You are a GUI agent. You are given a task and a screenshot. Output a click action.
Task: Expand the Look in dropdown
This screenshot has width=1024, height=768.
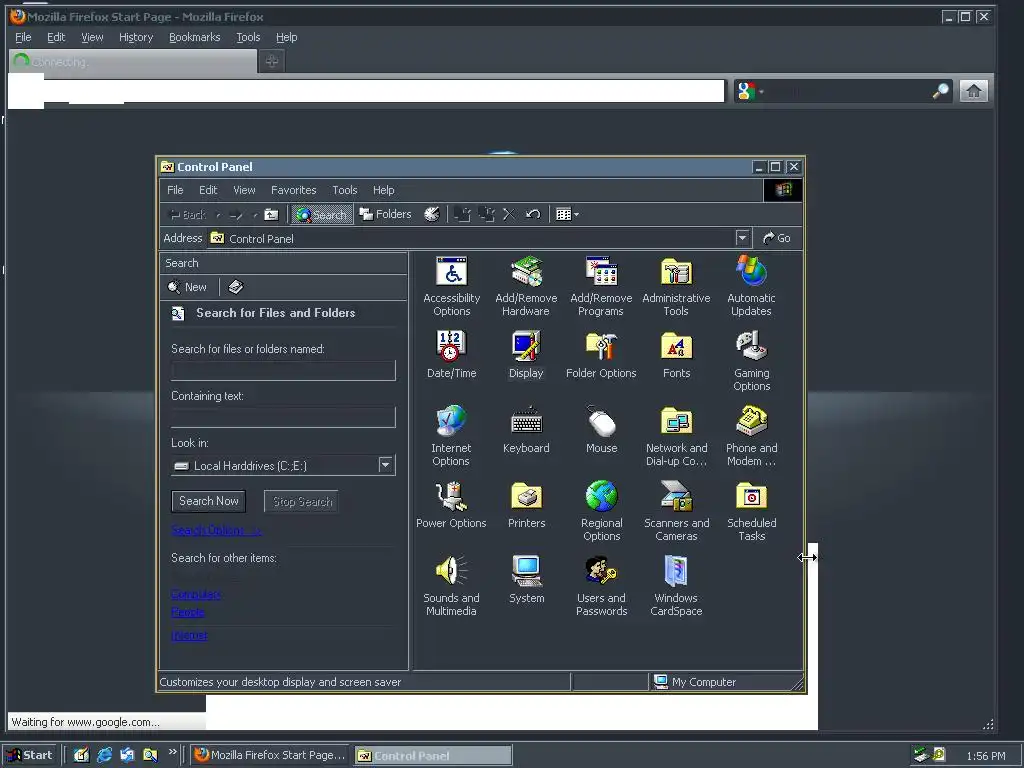pyautogui.click(x=385, y=465)
